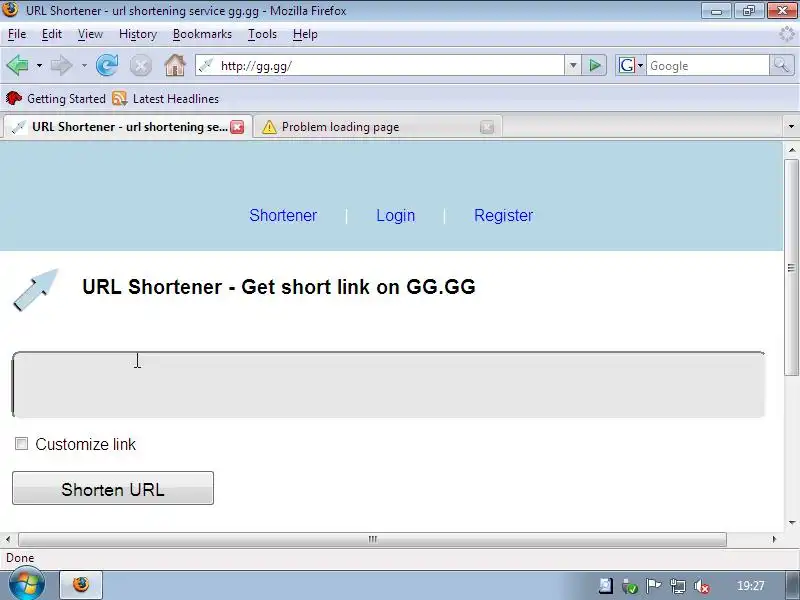Open the Google search engine selector
The height and width of the screenshot is (600, 800).
coord(631,65)
